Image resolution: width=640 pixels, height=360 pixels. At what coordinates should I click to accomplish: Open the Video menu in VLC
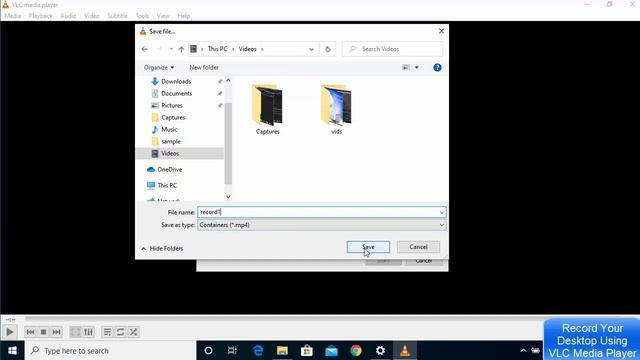92,16
